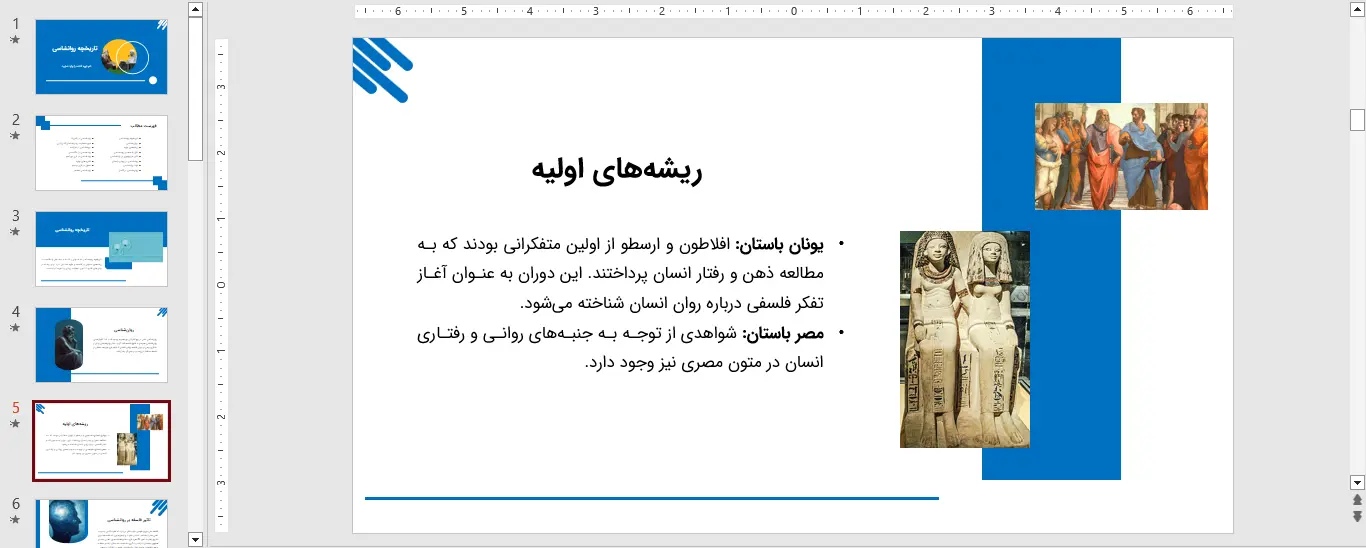Select the highlighted slide 5 thumbnail

click(x=102, y=441)
